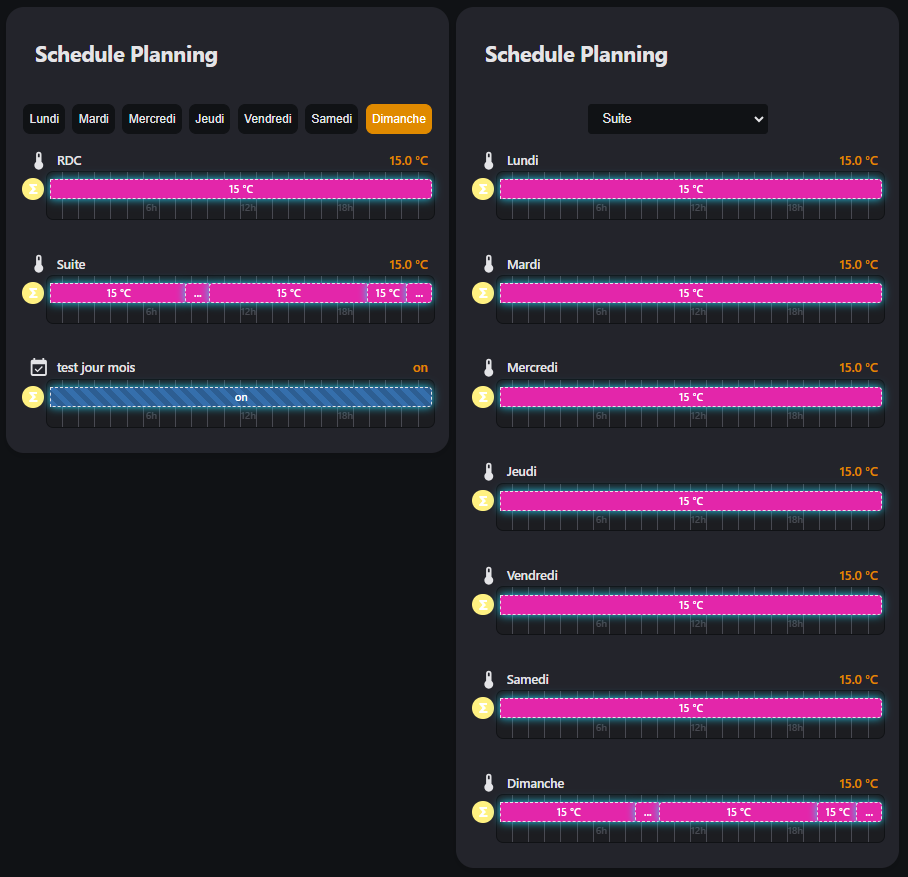Viewport: 908px width, 877px height.
Task: Click the thermometer icon of the Vendredi row
Action: [x=489, y=576]
